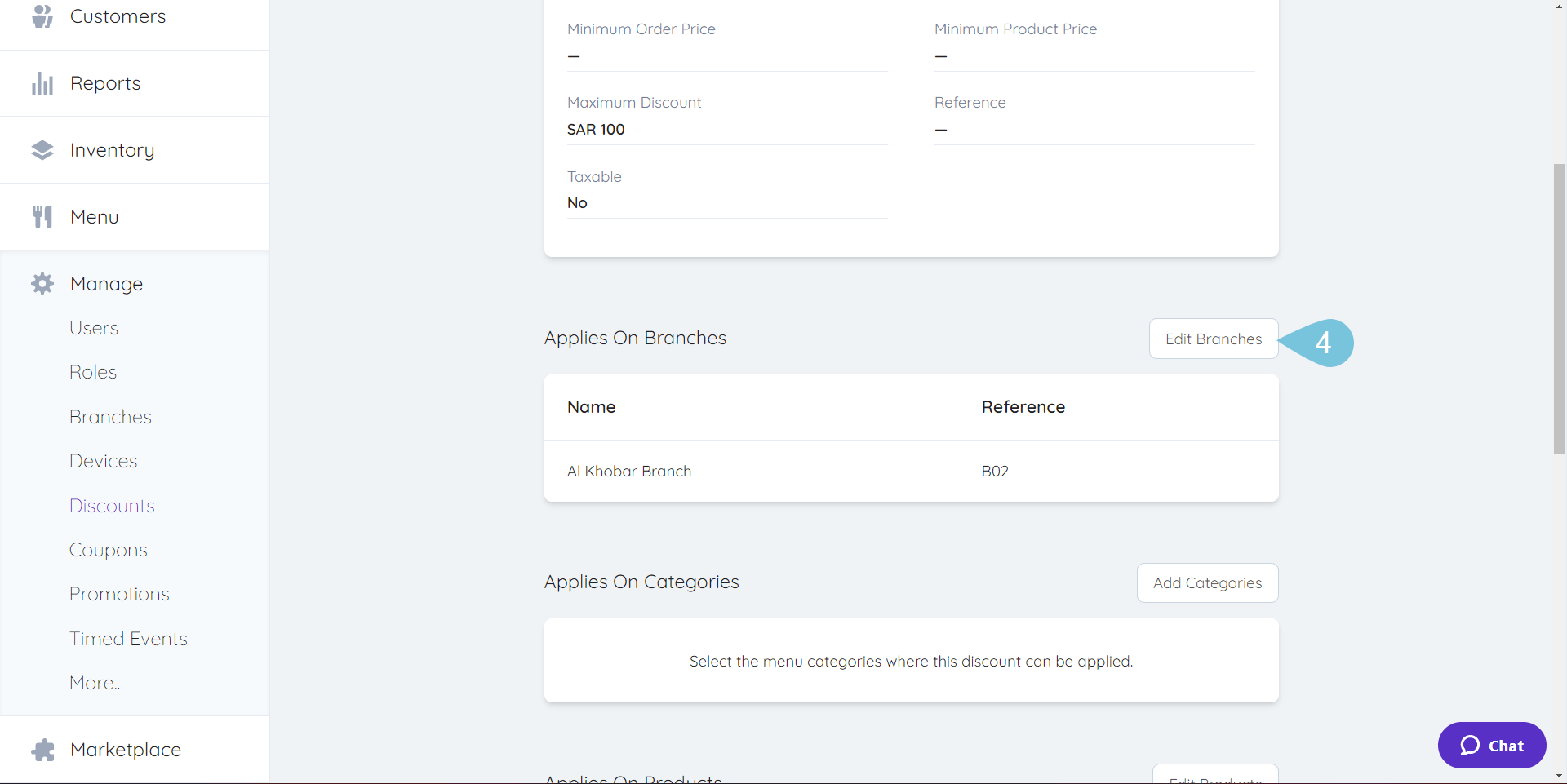The width and height of the screenshot is (1567, 784).
Task: Collapse the Manage sidebar section
Action: coord(106,284)
